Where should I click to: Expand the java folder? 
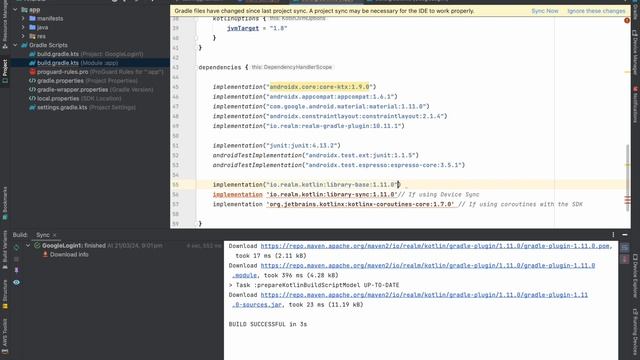click(23, 27)
